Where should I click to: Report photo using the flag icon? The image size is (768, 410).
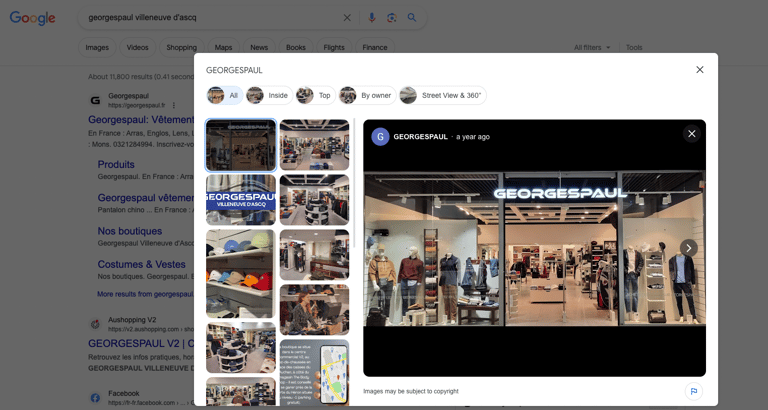coord(694,391)
